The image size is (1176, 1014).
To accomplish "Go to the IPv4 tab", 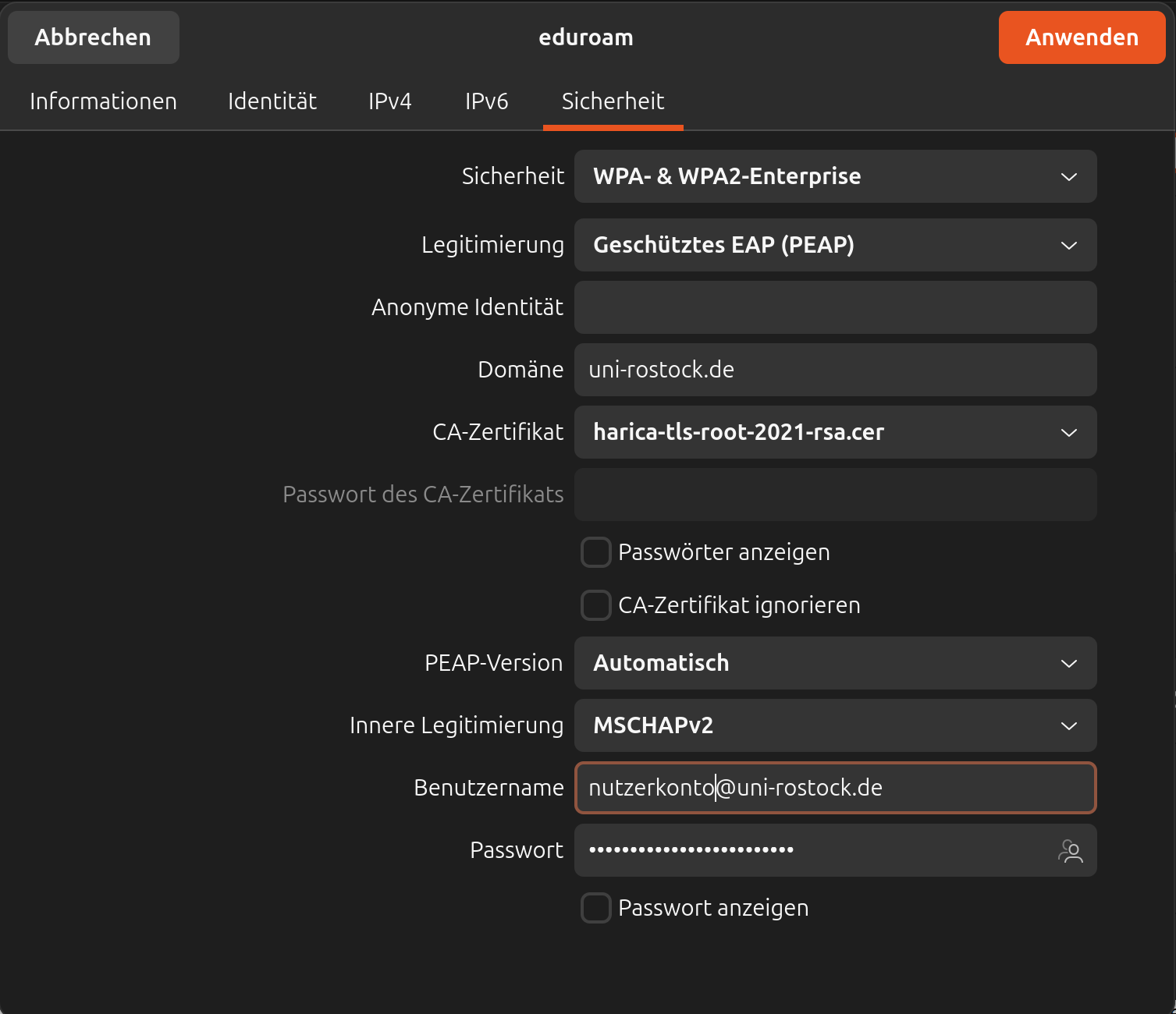I will point(389,101).
